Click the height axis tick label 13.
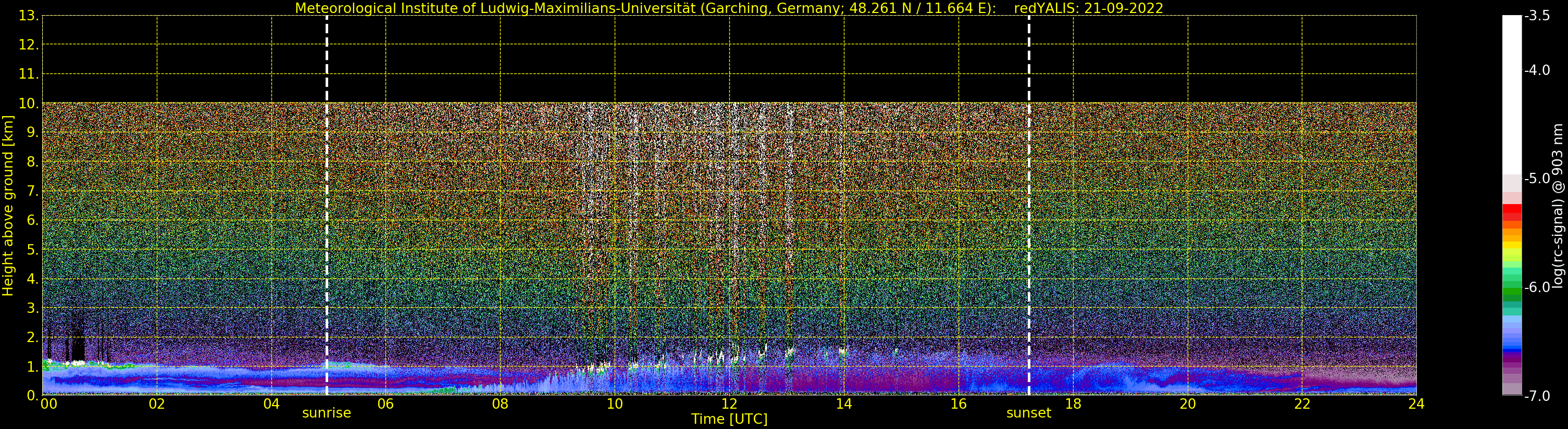The width and height of the screenshot is (1568, 429). 29,16
